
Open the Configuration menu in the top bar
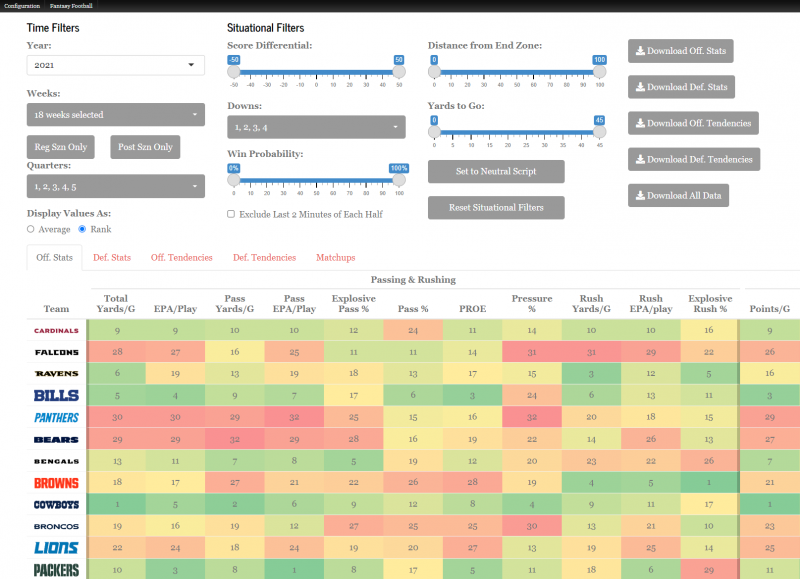[22, 6]
